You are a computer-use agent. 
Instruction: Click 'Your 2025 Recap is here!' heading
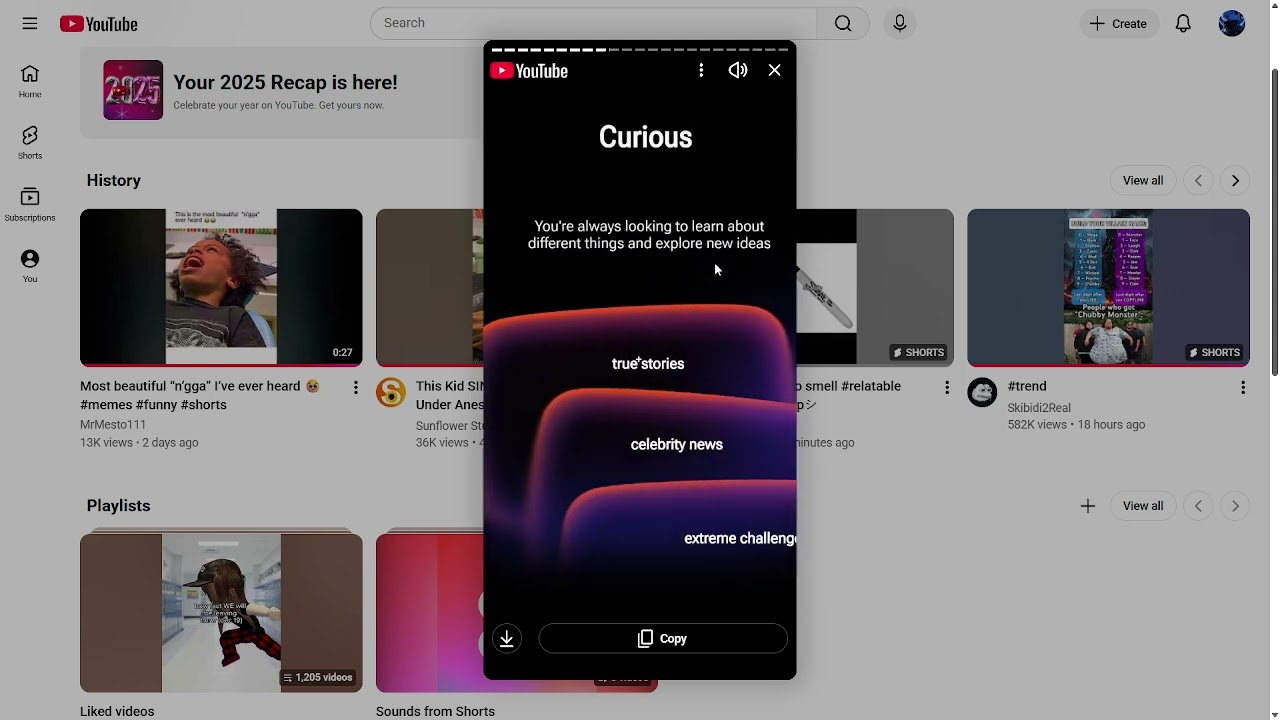tap(285, 82)
